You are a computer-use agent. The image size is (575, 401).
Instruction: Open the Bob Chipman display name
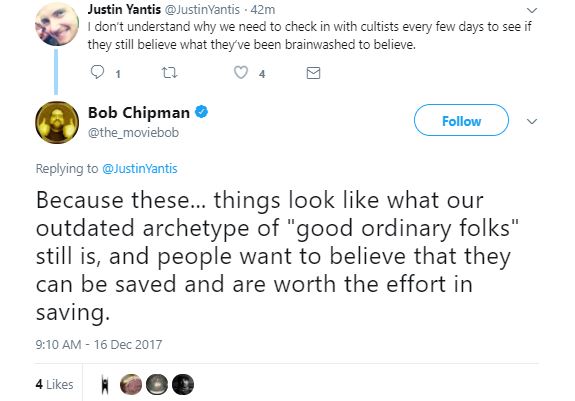click(x=139, y=113)
